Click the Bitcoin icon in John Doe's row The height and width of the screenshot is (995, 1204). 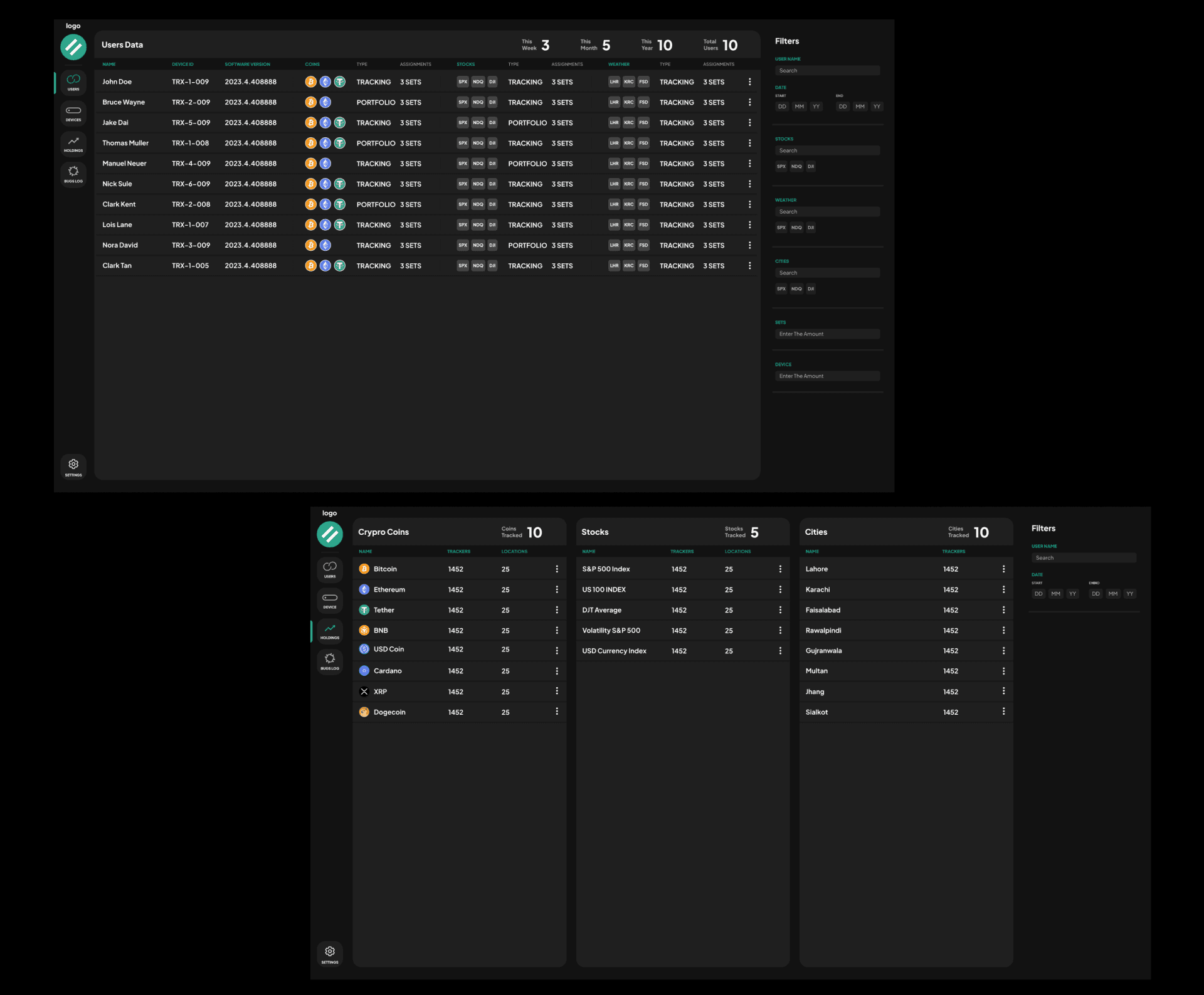(x=310, y=82)
